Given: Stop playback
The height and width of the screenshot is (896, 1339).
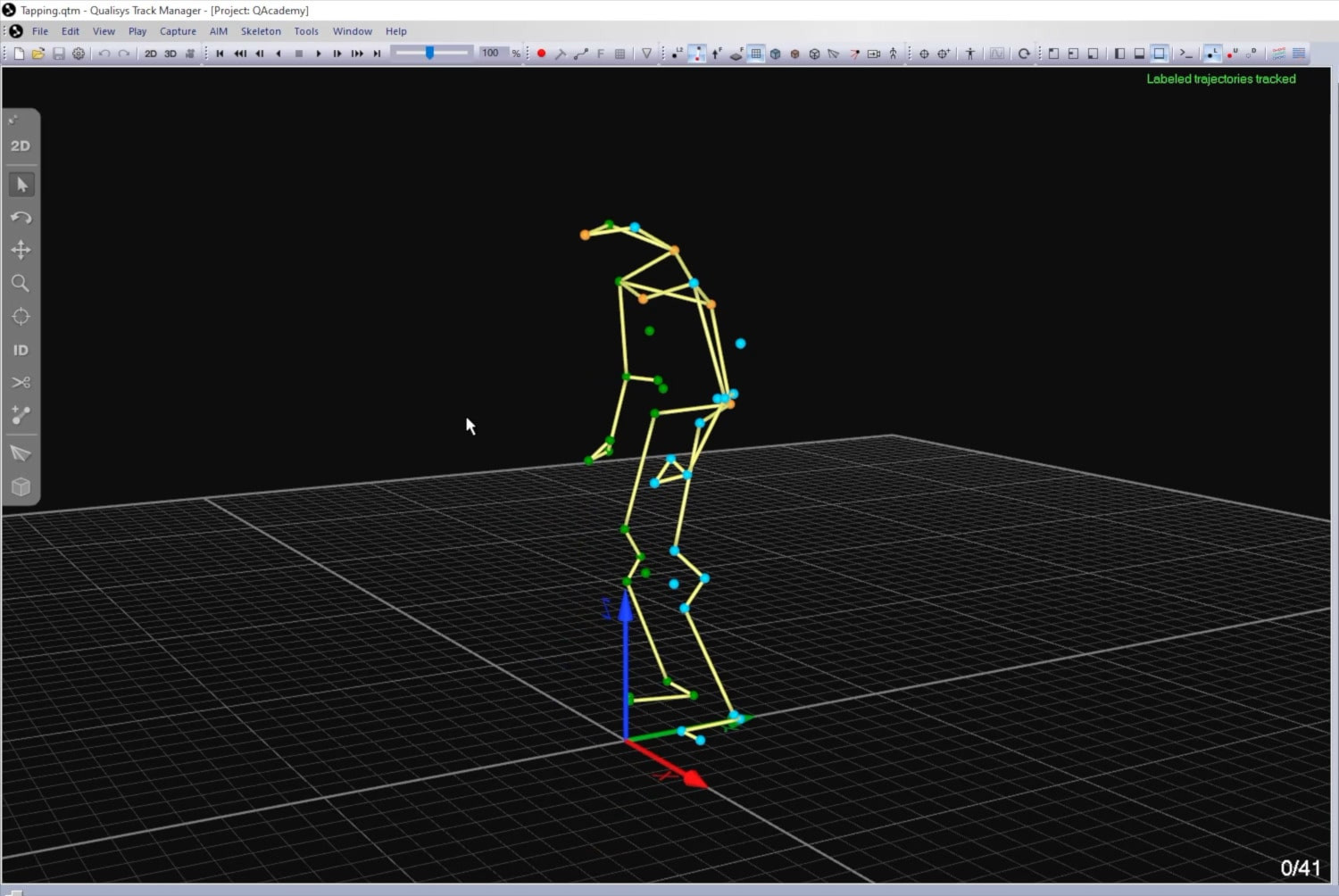Looking at the screenshot, I should click(299, 54).
